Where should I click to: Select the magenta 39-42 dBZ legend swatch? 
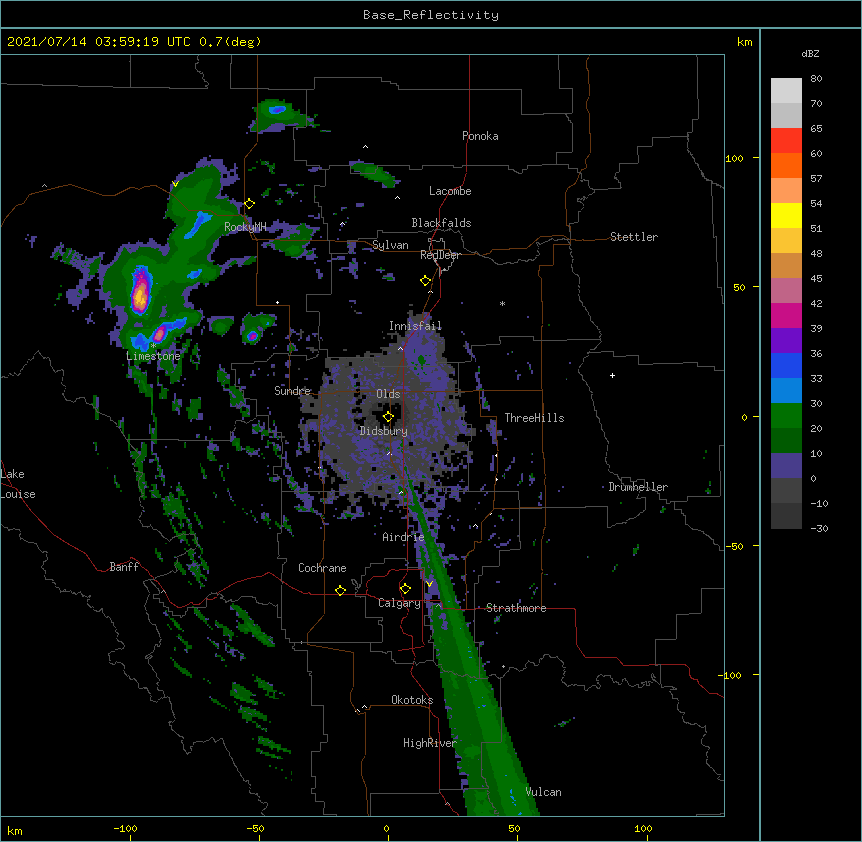(x=786, y=315)
